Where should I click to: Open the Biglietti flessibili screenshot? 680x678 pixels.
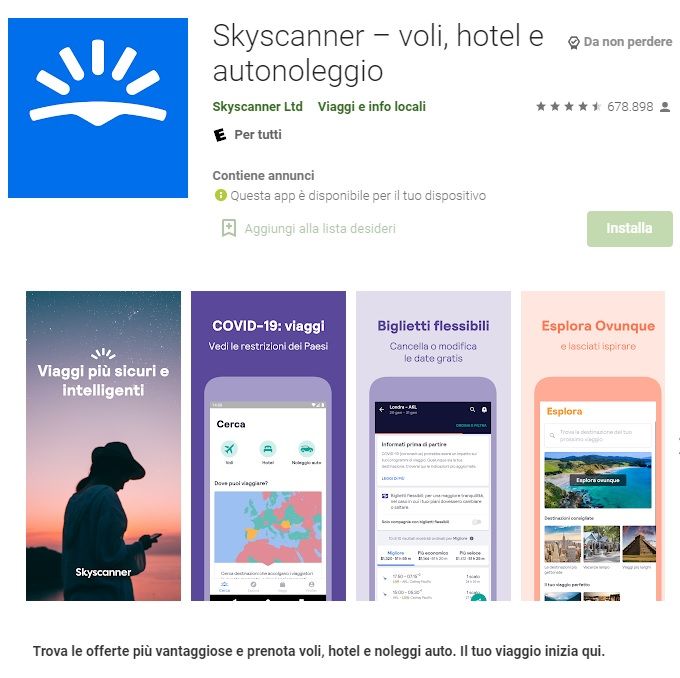coord(433,446)
